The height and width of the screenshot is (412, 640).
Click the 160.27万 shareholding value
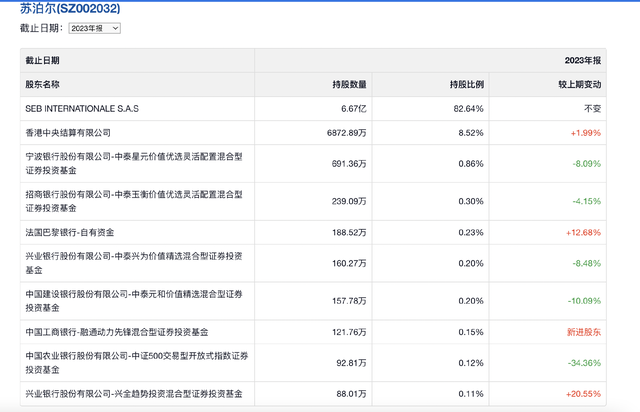point(349,263)
